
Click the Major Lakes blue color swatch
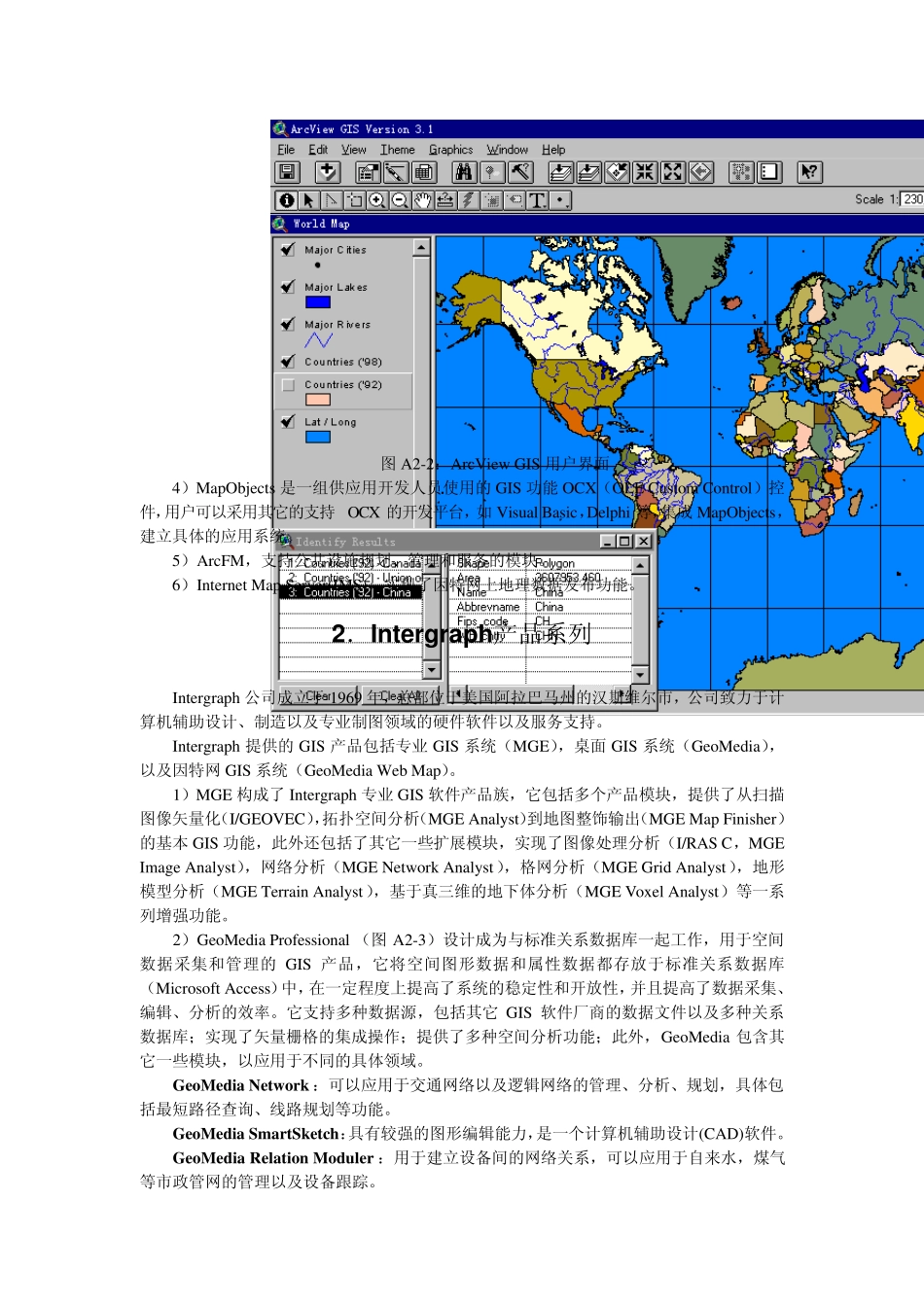click(318, 302)
